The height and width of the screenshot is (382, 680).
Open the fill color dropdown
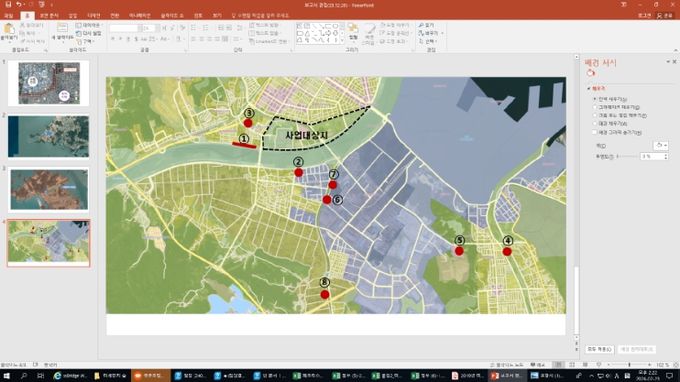[661, 145]
